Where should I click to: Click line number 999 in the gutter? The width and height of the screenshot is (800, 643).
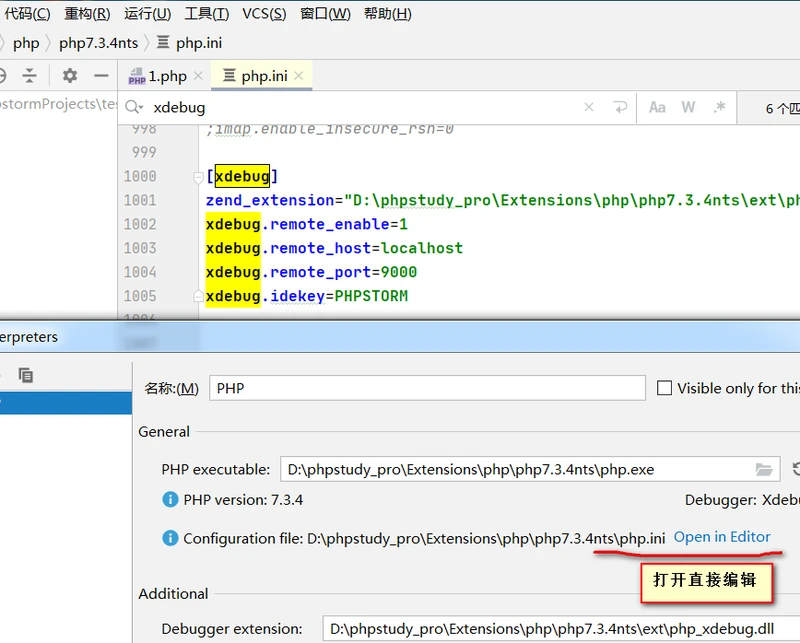144,152
